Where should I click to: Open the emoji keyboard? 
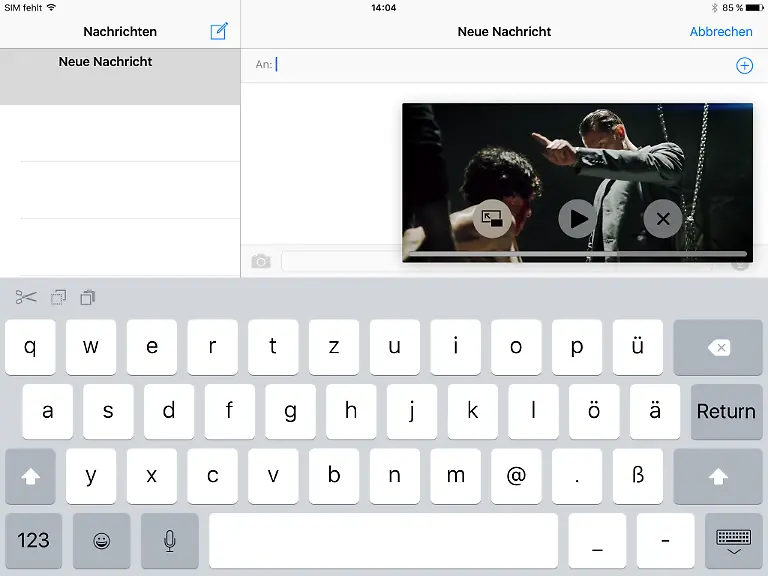pyautogui.click(x=101, y=541)
